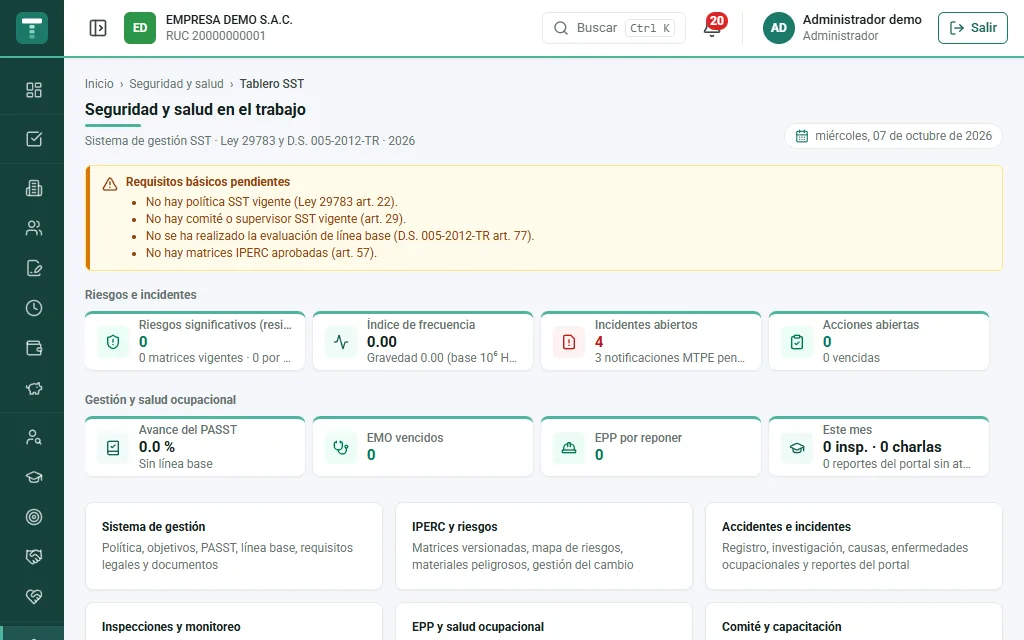1024x640 pixels.
Task: Open the building company icon in sidebar
Action: click(x=34, y=188)
